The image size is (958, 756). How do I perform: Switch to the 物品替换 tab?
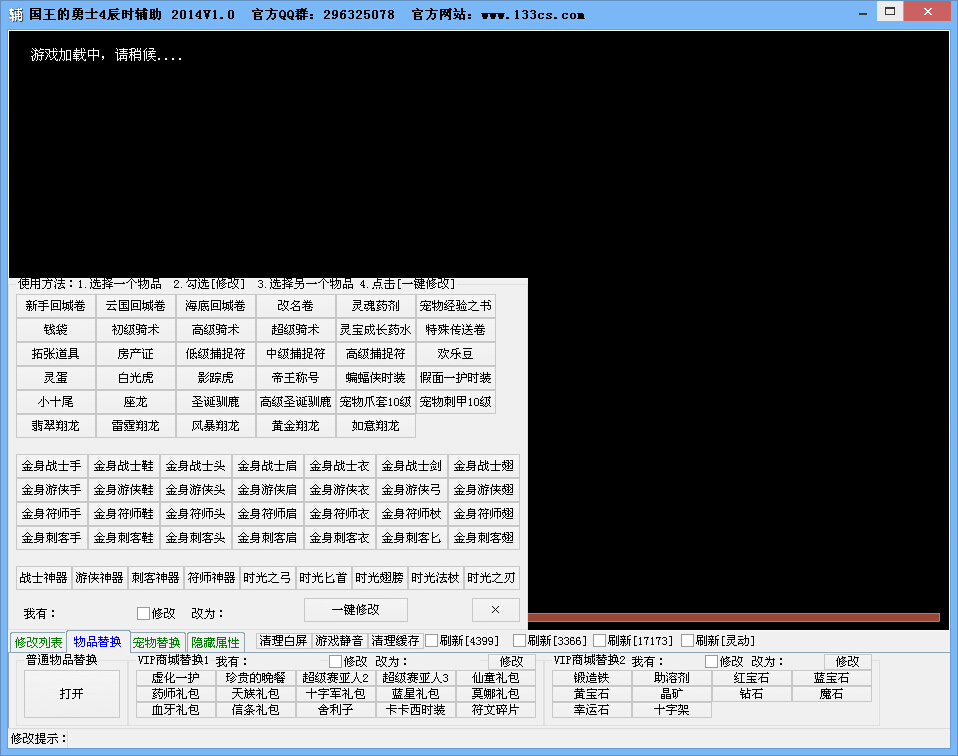click(x=98, y=641)
